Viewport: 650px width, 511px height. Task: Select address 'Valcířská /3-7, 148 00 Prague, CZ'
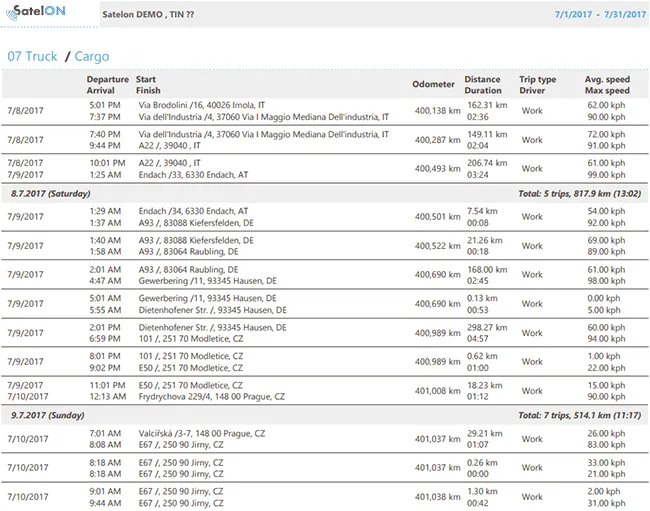201,434
